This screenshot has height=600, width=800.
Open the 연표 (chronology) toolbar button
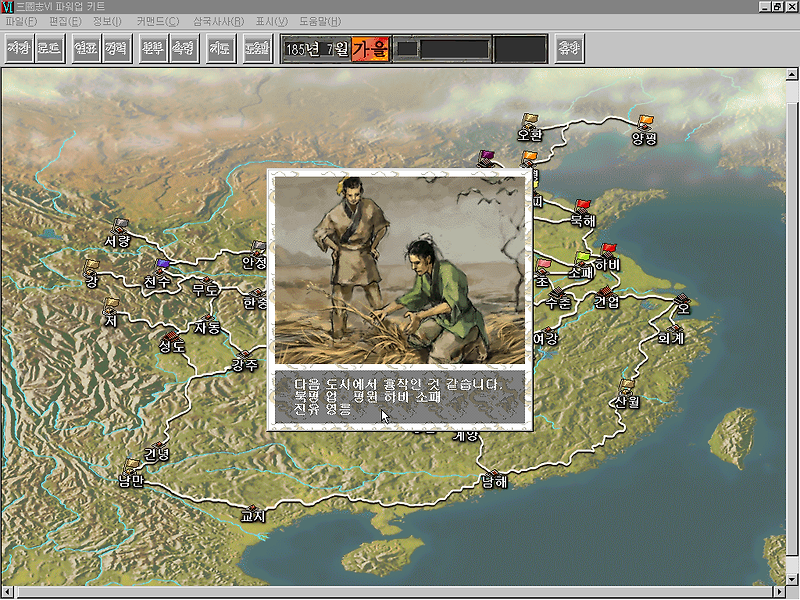pos(86,48)
